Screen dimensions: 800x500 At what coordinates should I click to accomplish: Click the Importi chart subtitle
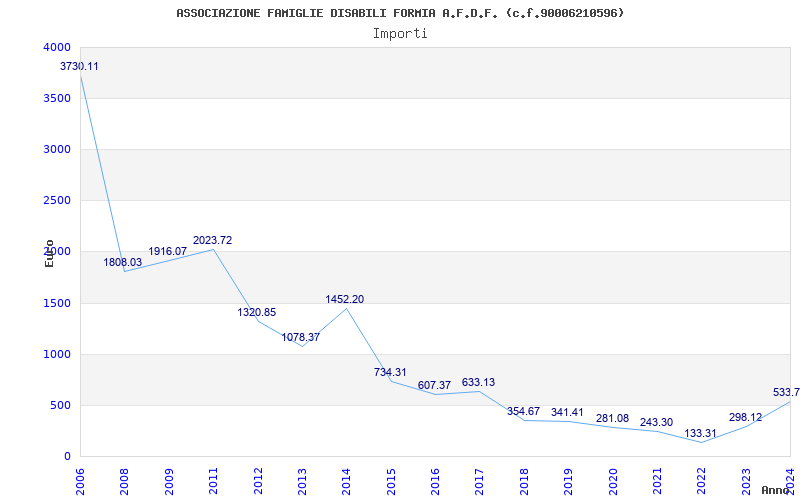400,33
